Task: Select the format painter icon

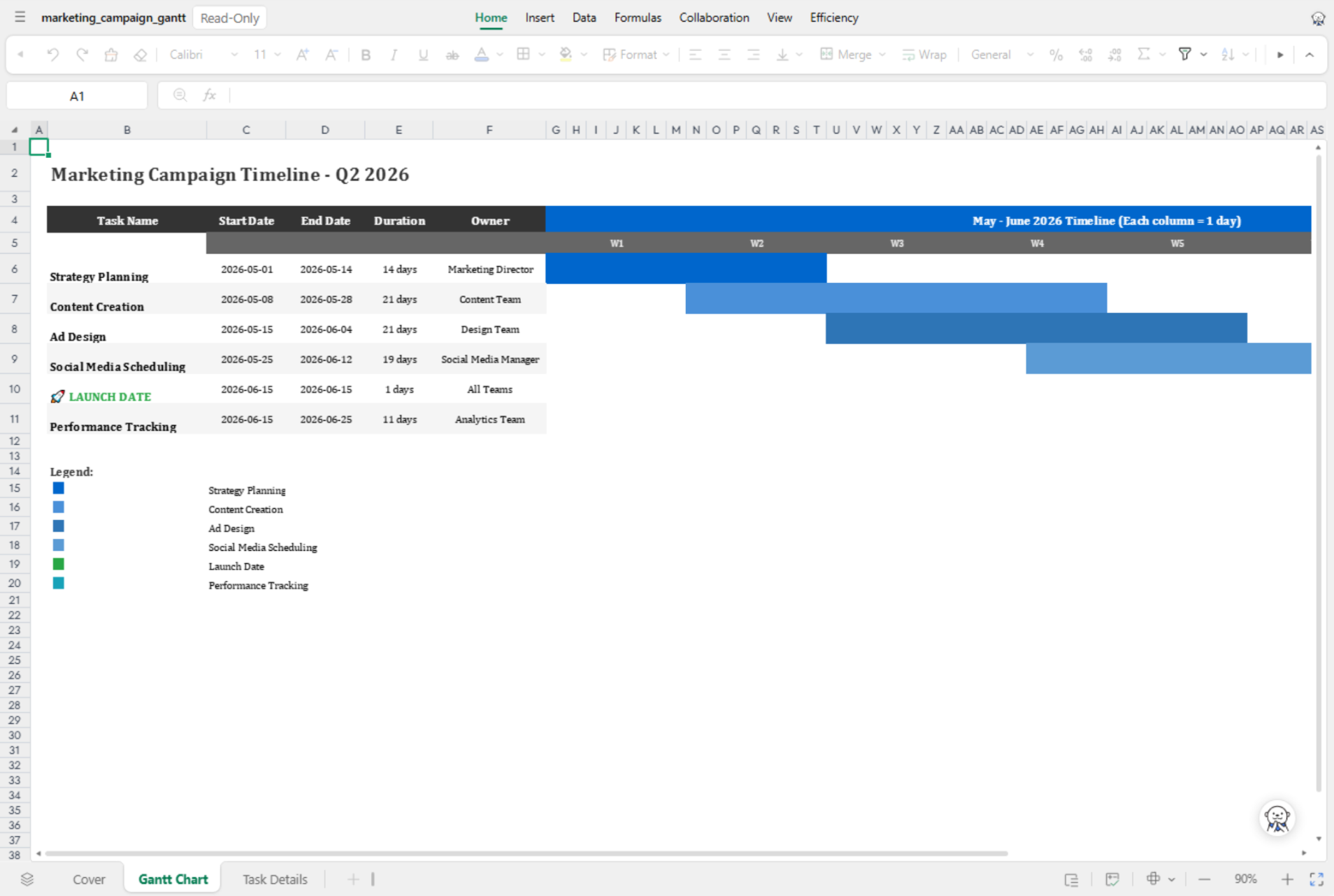Action: (x=111, y=55)
